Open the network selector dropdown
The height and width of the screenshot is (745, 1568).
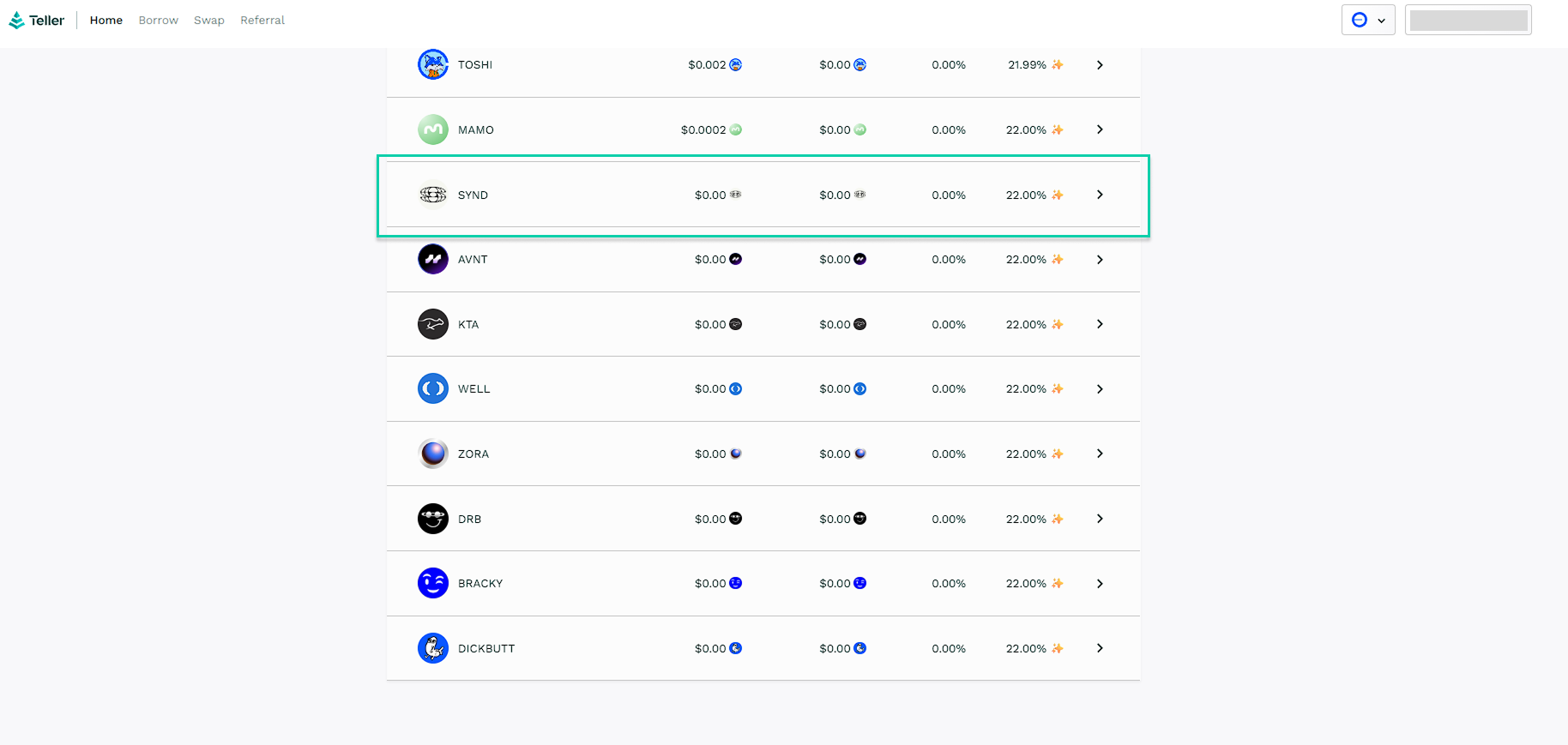(x=1368, y=20)
